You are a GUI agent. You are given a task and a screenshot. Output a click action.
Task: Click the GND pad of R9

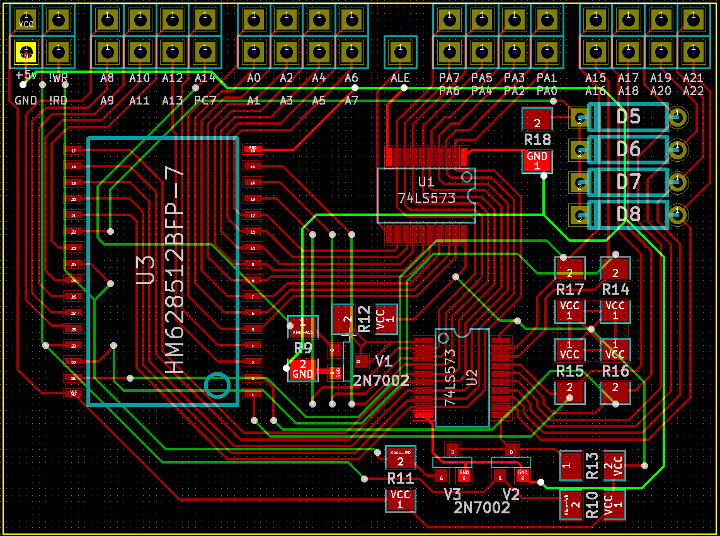(303, 370)
